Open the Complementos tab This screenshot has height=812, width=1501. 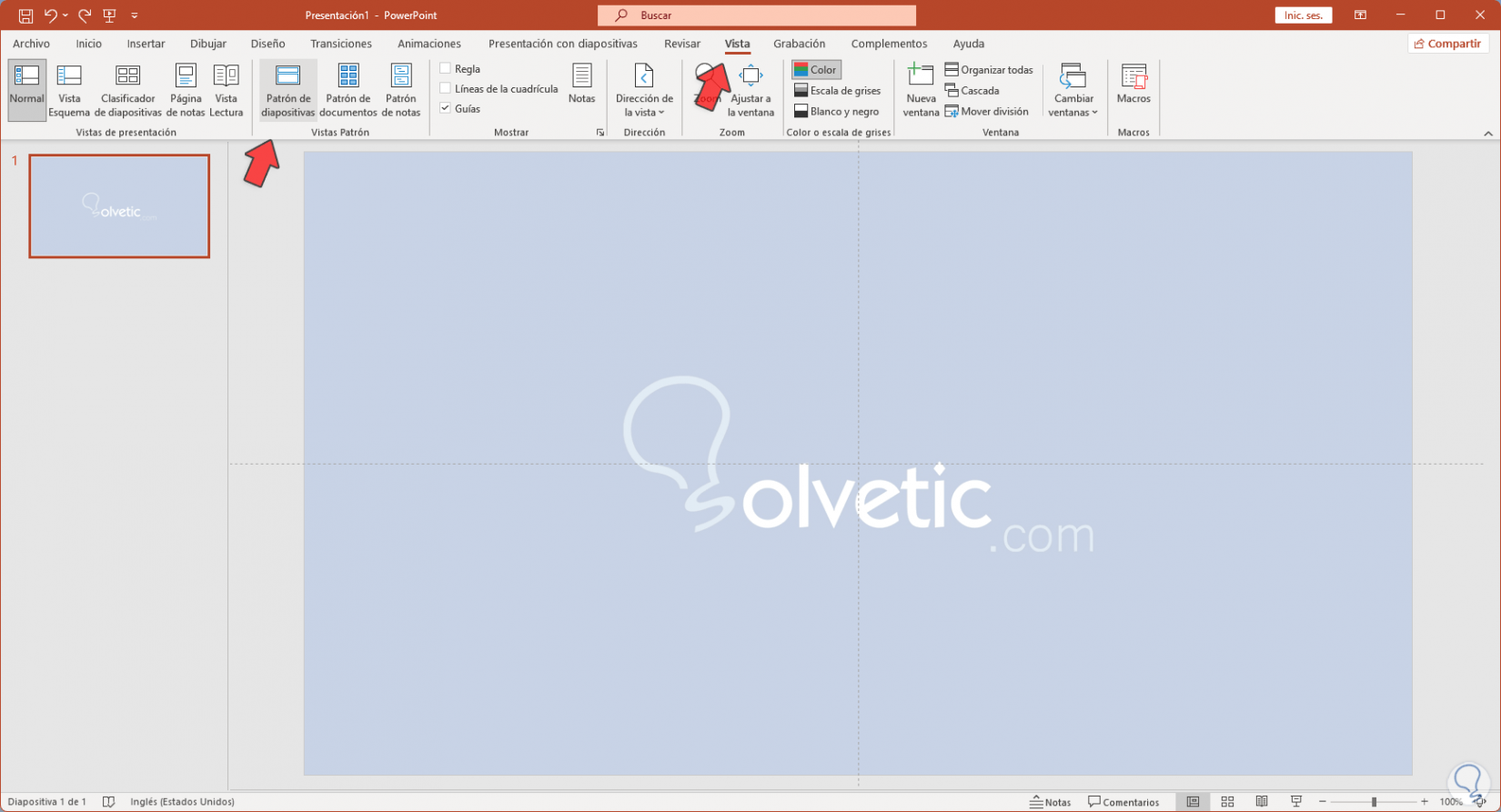coord(890,44)
